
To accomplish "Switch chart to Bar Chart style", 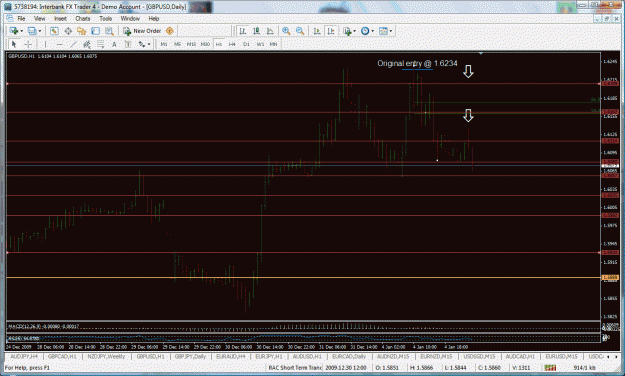I will [x=242, y=31].
